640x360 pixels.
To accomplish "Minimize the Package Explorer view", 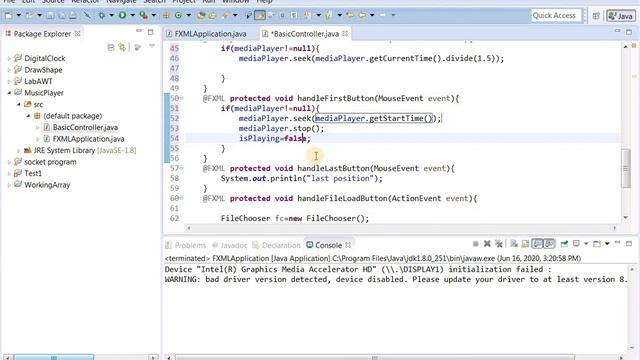I will 139,31.
